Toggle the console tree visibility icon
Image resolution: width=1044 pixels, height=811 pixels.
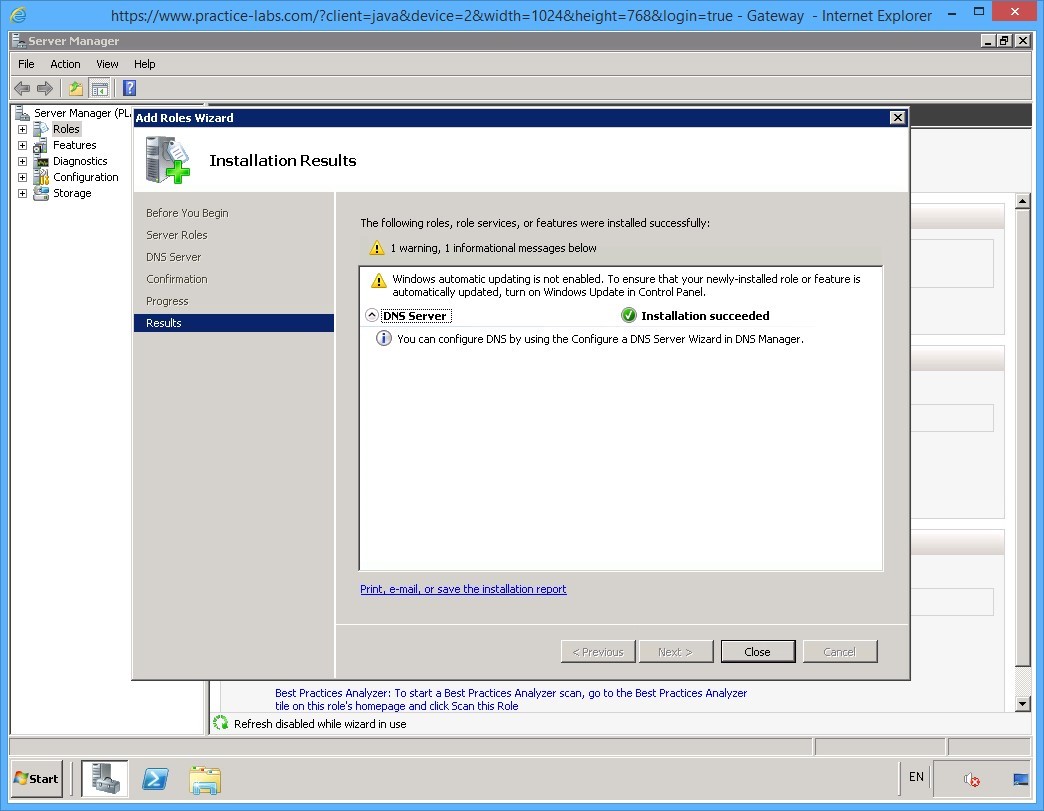100,88
